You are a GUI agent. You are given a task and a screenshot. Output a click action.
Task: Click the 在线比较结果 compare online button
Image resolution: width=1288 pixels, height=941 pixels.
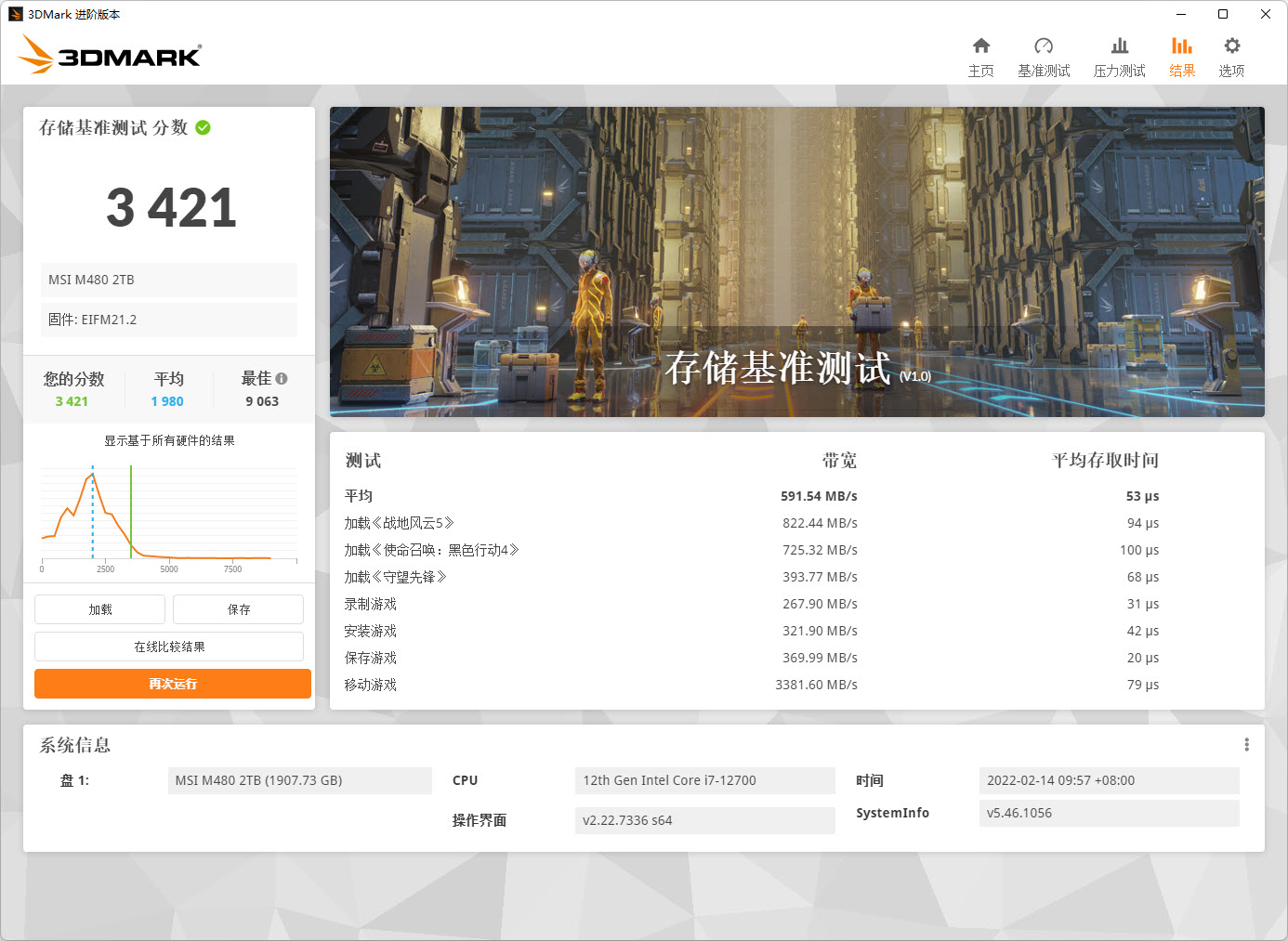(168, 647)
